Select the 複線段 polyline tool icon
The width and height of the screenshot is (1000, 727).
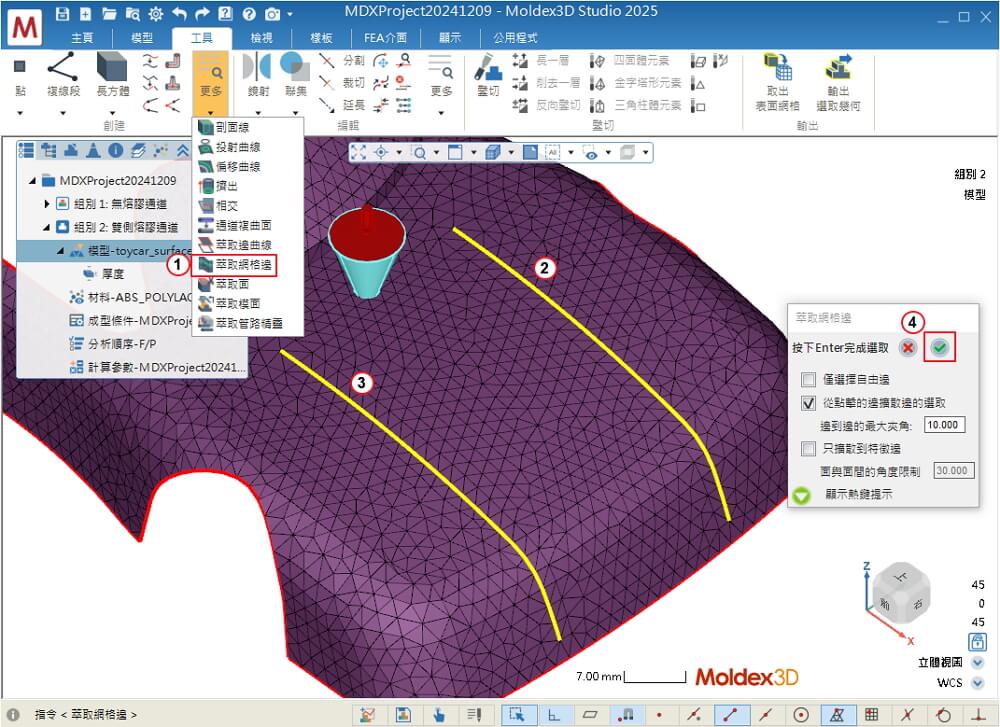[x=63, y=66]
